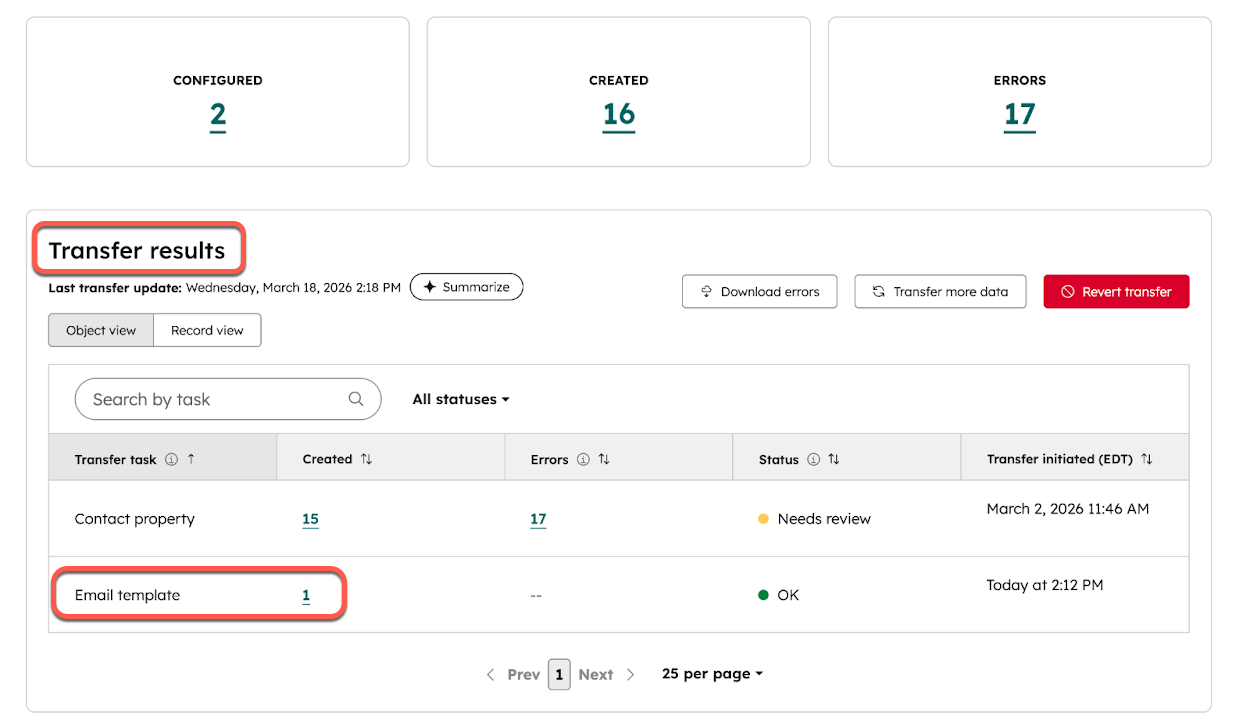This screenshot has width=1242, height=726.
Task: Open Contact property errors count 17
Action: pyautogui.click(x=538, y=519)
